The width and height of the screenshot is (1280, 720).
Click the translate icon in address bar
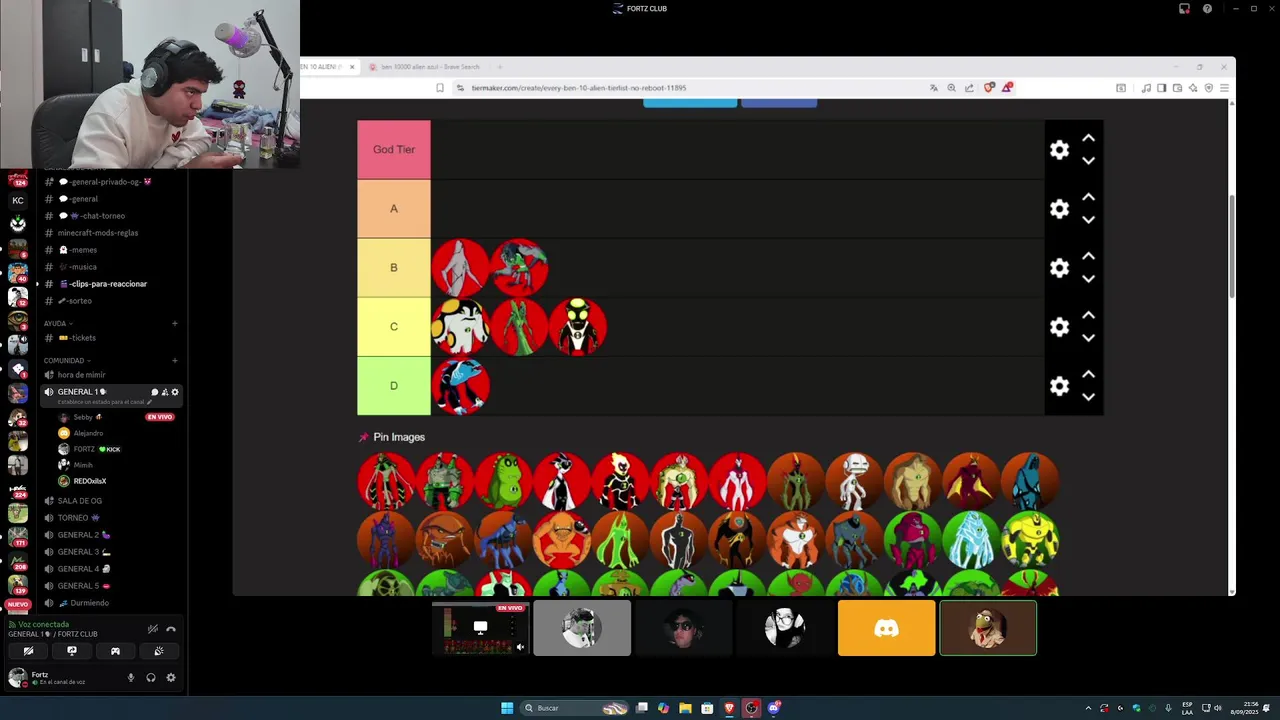pyautogui.click(x=934, y=88)
